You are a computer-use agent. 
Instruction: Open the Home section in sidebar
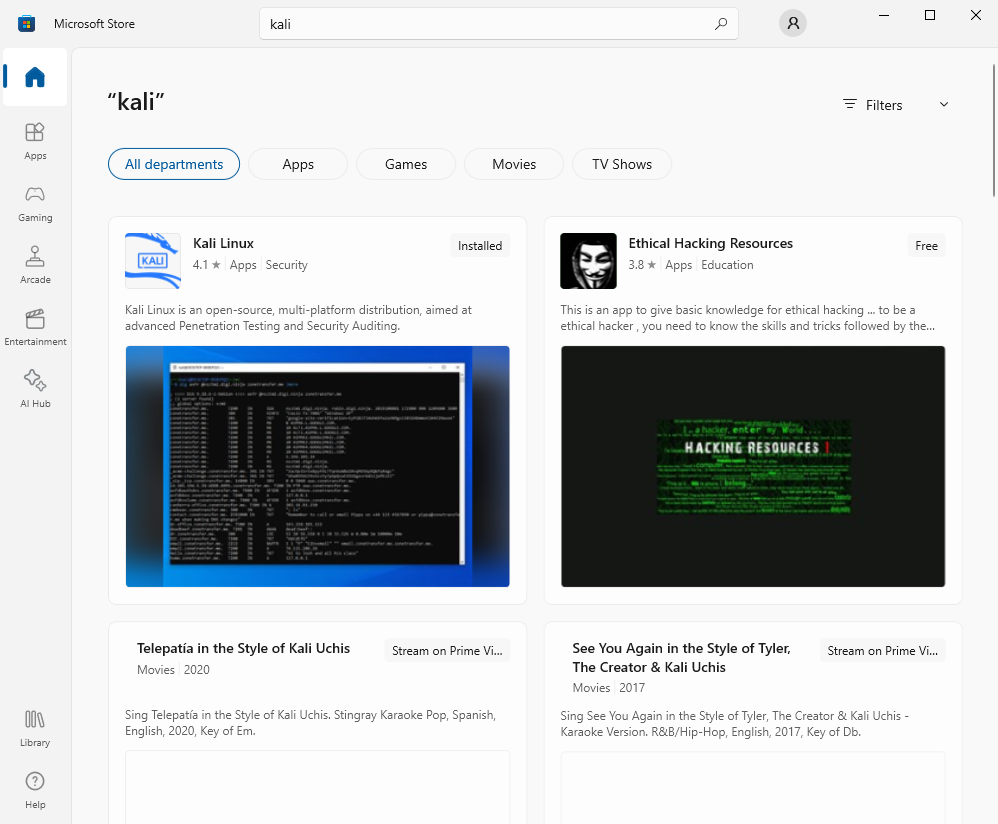(34, 77)
